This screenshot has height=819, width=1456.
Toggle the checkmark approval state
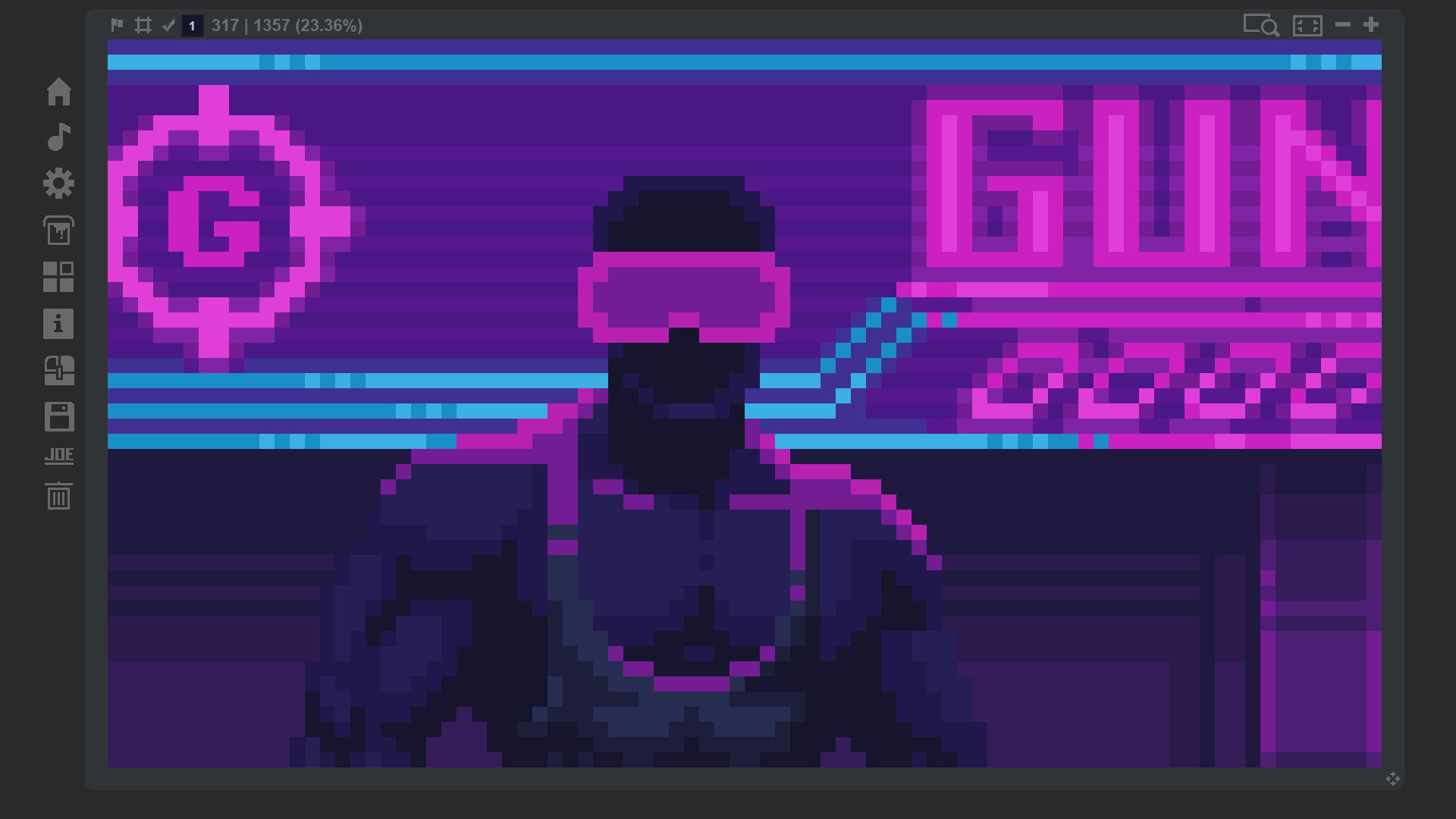click(x=168, y=25)
